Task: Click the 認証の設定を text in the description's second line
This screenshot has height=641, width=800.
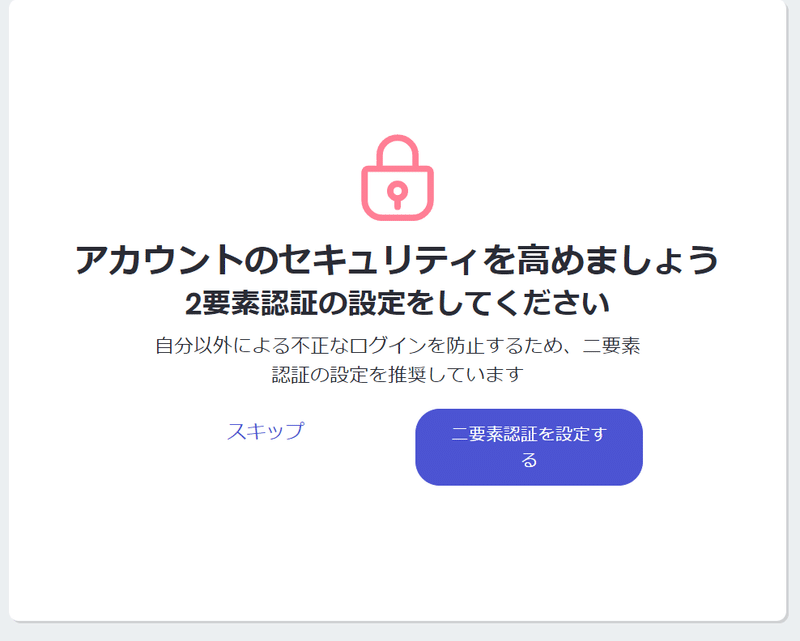Action: coord(330,375)
